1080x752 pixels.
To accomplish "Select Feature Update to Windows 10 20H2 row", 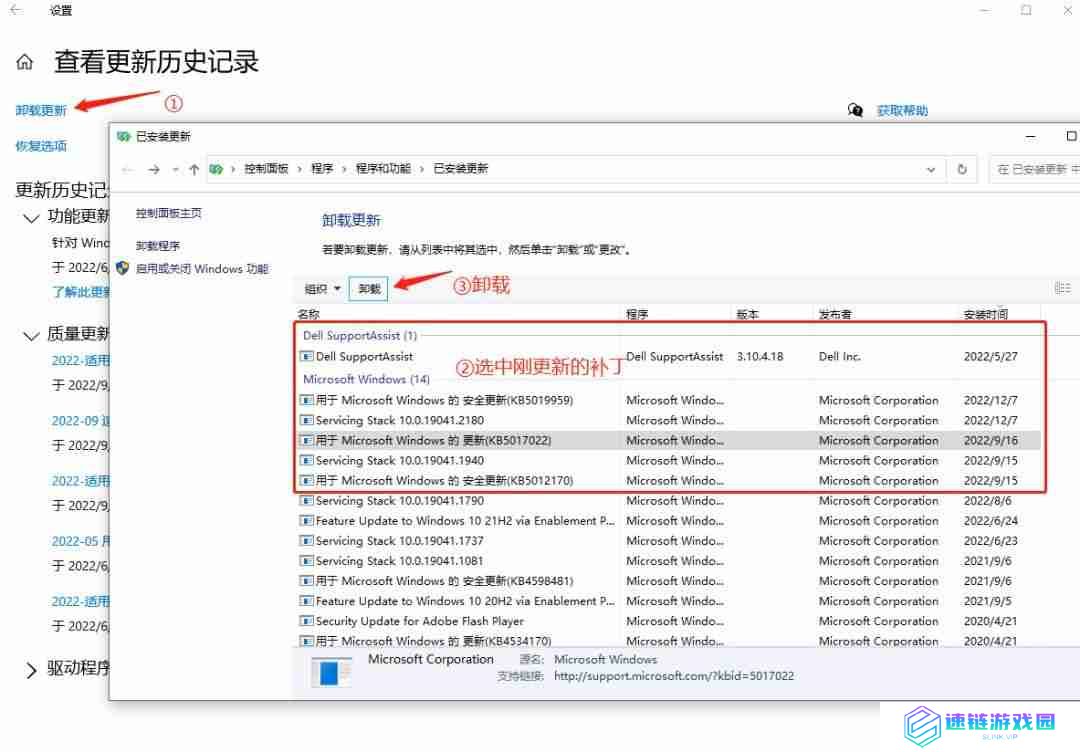I will (668, 601).
